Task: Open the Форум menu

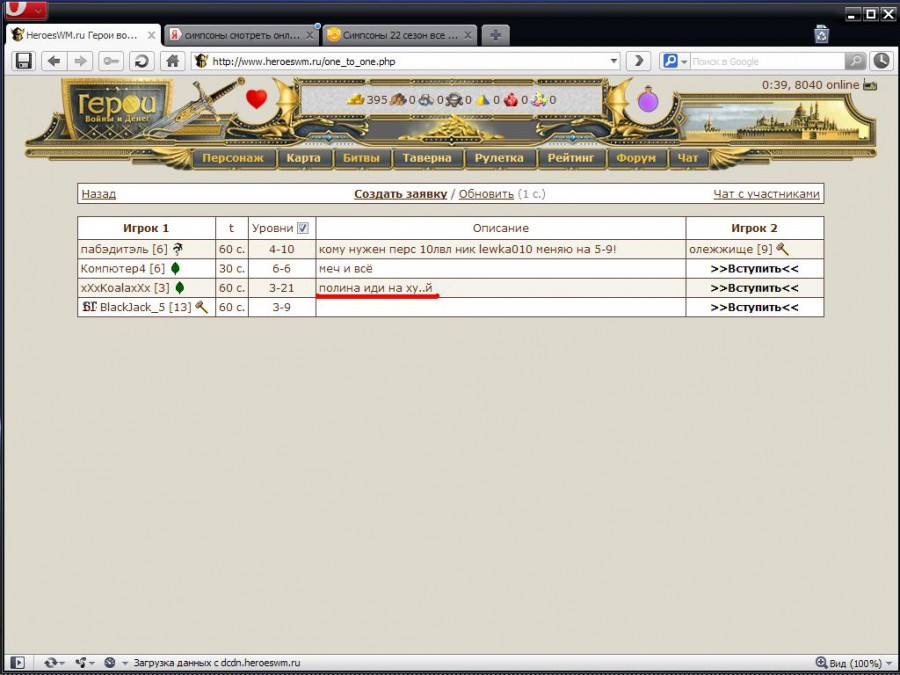Action: [636, 158]
